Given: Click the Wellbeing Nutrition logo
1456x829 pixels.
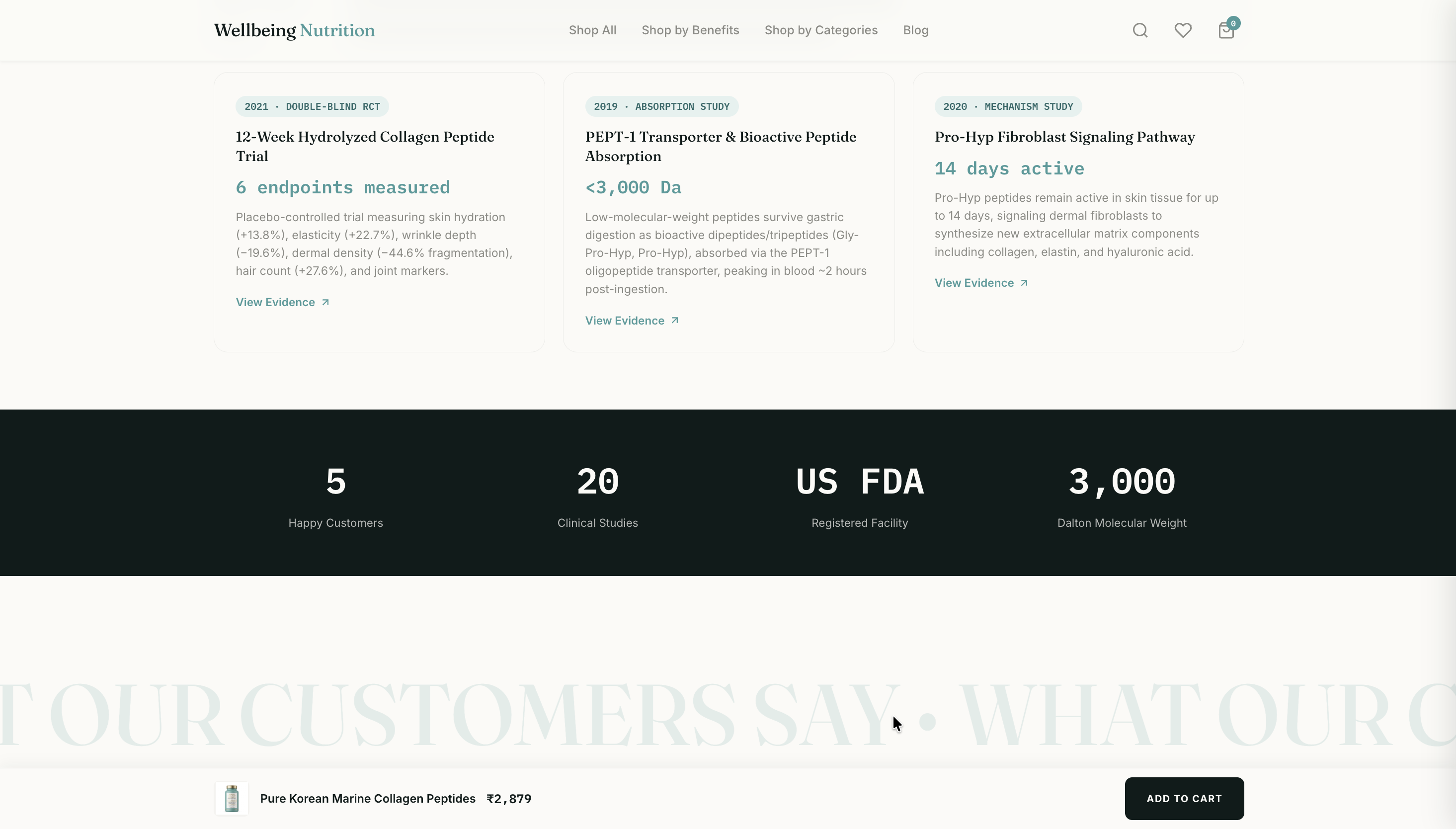Looking at the screenshot, I should tap(294, 30).
